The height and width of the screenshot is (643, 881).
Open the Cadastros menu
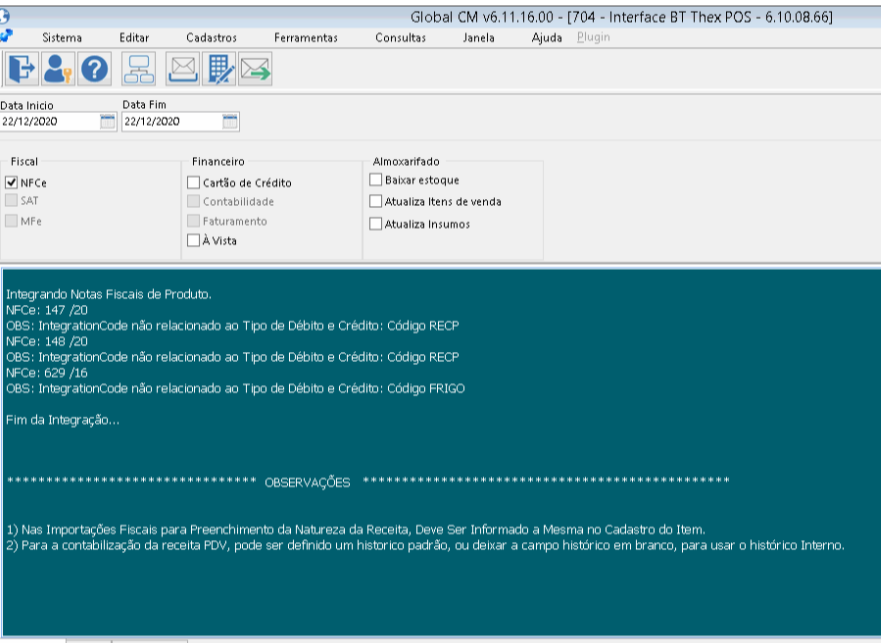(211, 38)
